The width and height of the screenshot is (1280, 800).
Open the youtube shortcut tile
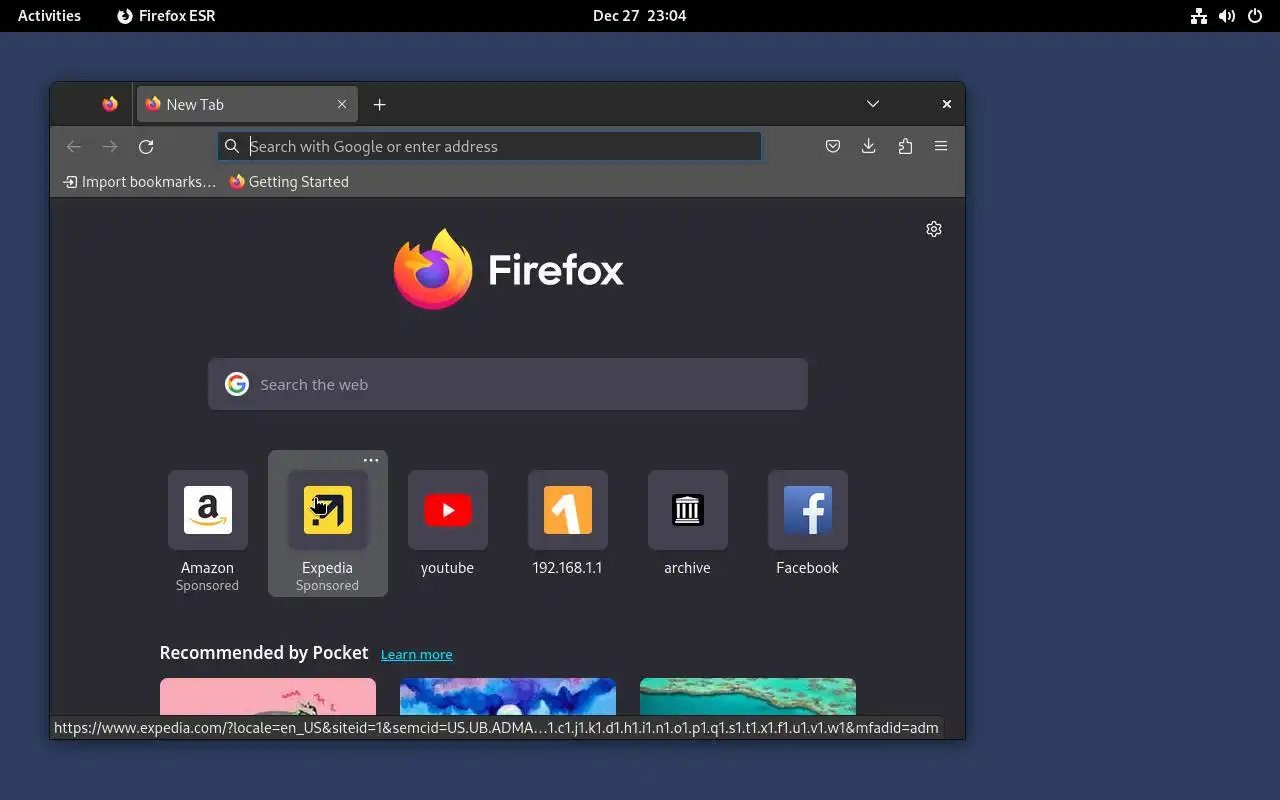[448, 525]
